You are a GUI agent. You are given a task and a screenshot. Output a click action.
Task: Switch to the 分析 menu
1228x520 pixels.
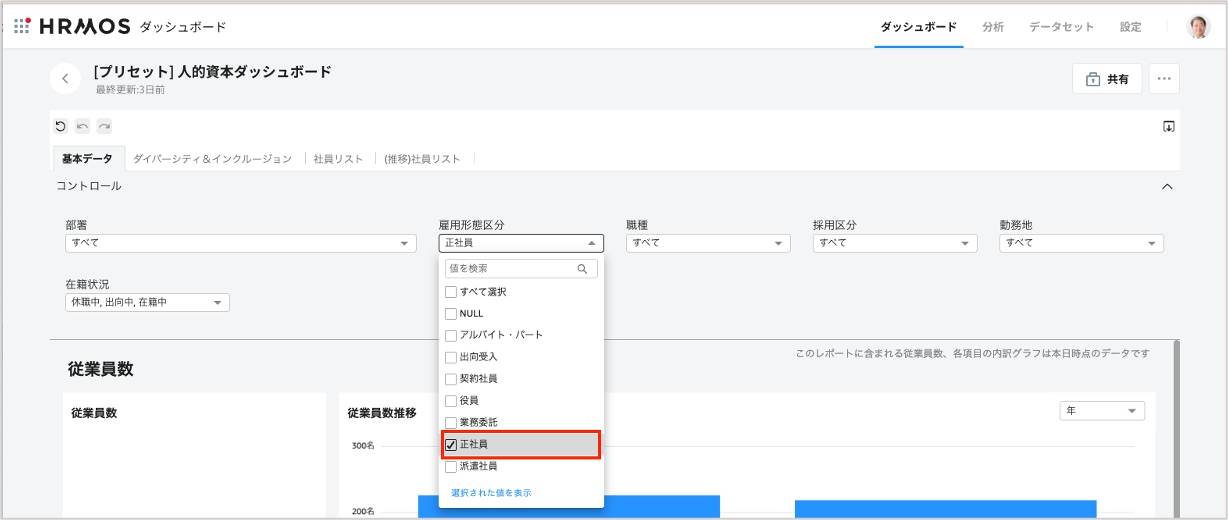[992, 27]
